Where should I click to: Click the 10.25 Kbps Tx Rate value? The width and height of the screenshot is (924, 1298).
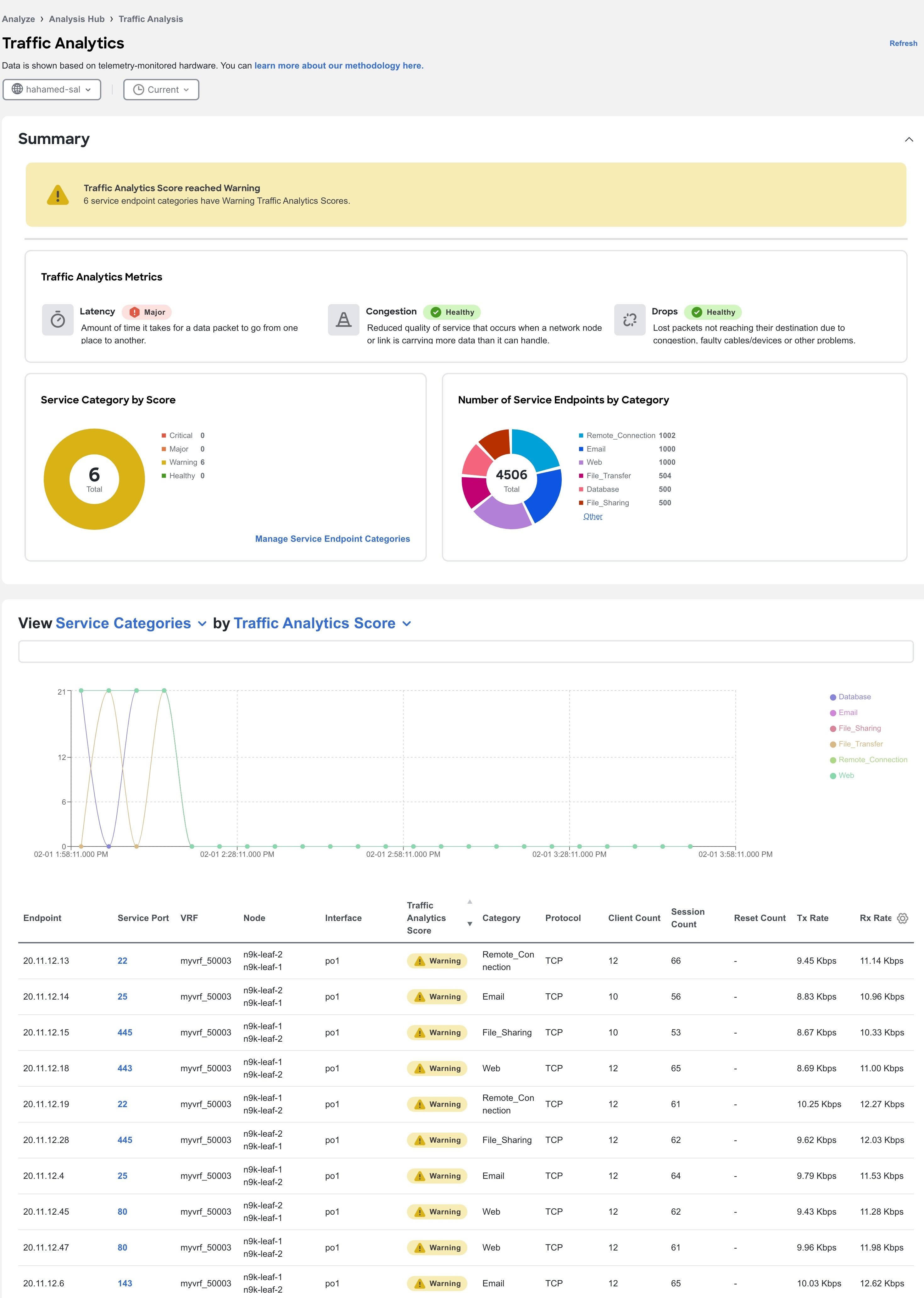click(x=819, y=1104)
